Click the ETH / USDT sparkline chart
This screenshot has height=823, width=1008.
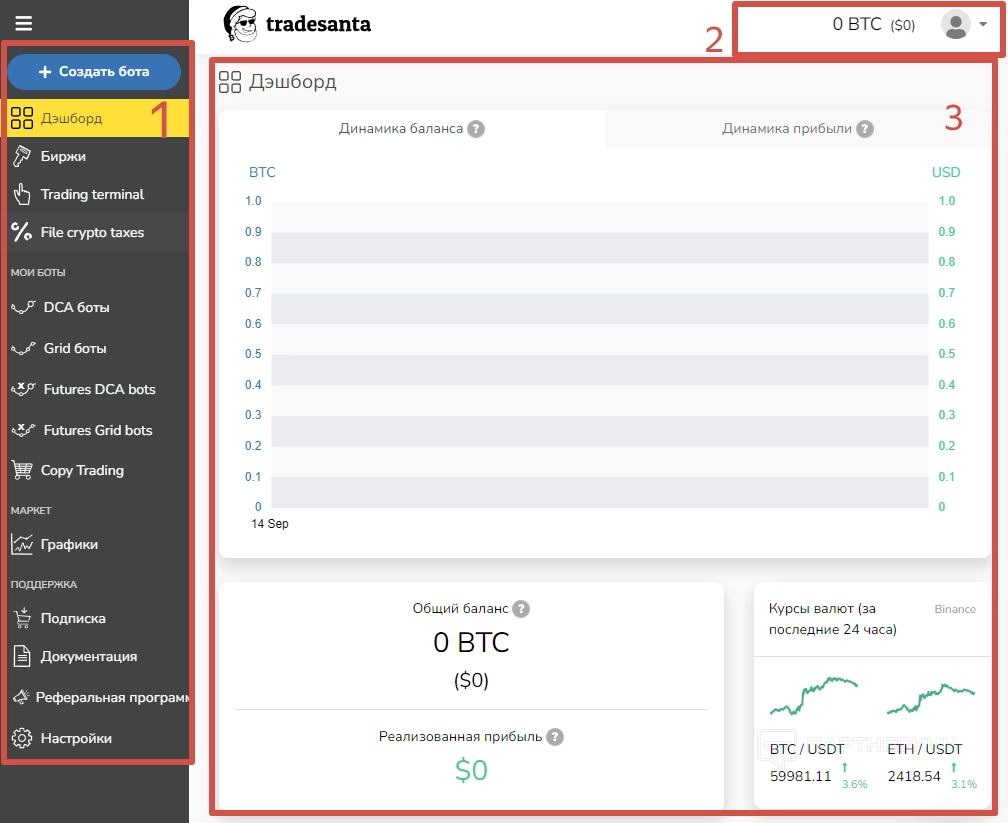tap(931, 699)
